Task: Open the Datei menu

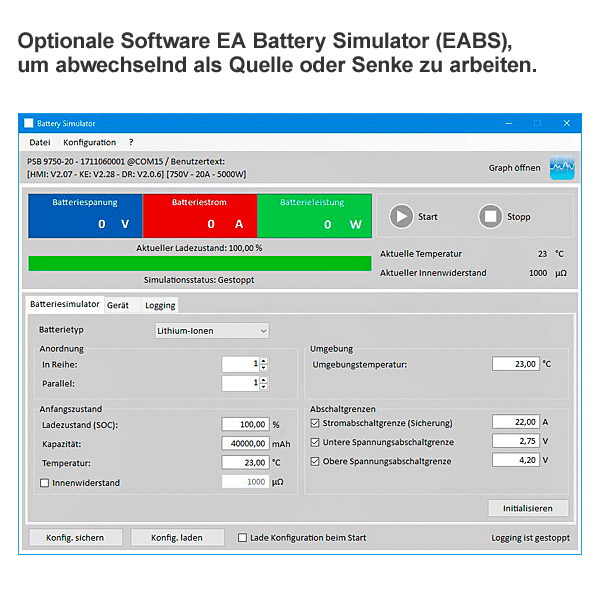Action: coord(40,143)
